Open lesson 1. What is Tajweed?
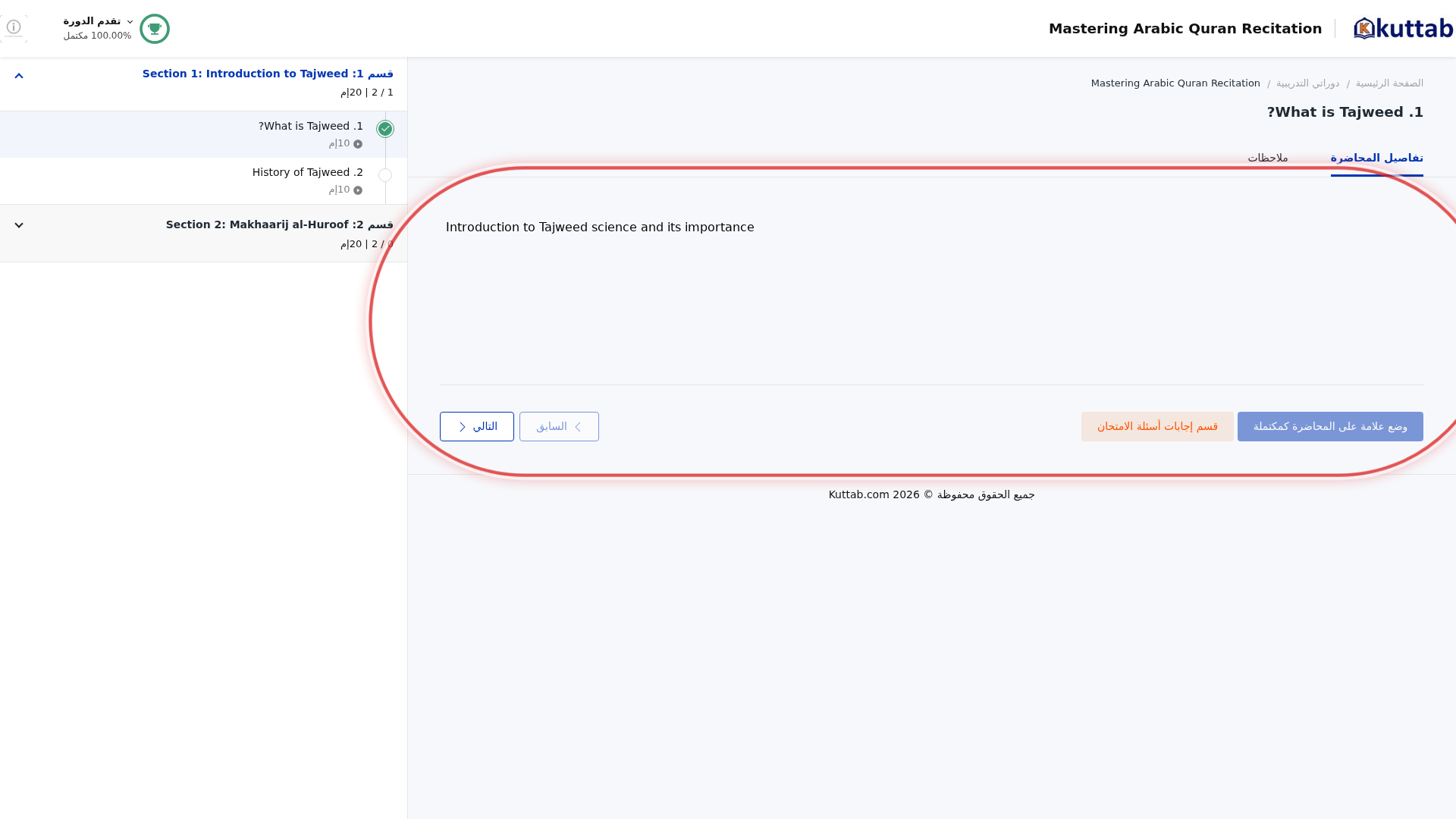The height and width of the screenshot is (819, 1456). [x=311, y=126]
